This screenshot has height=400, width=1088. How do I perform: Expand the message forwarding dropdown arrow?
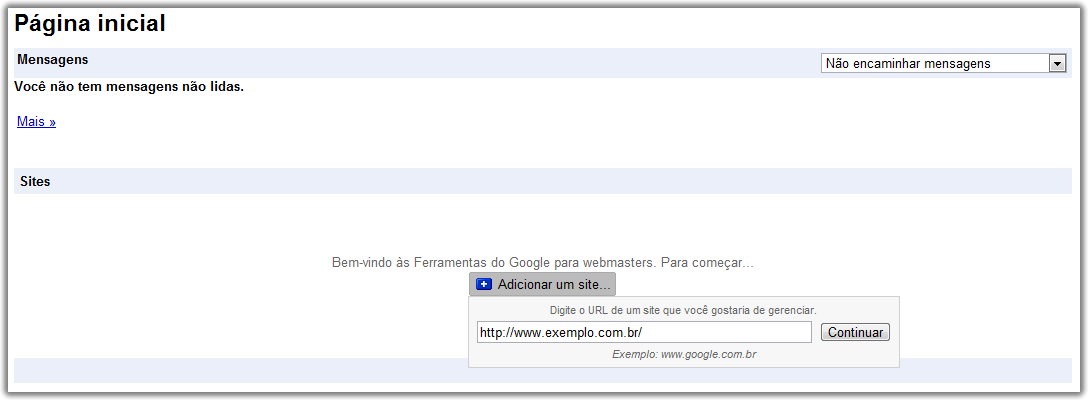click(1057, 63)
